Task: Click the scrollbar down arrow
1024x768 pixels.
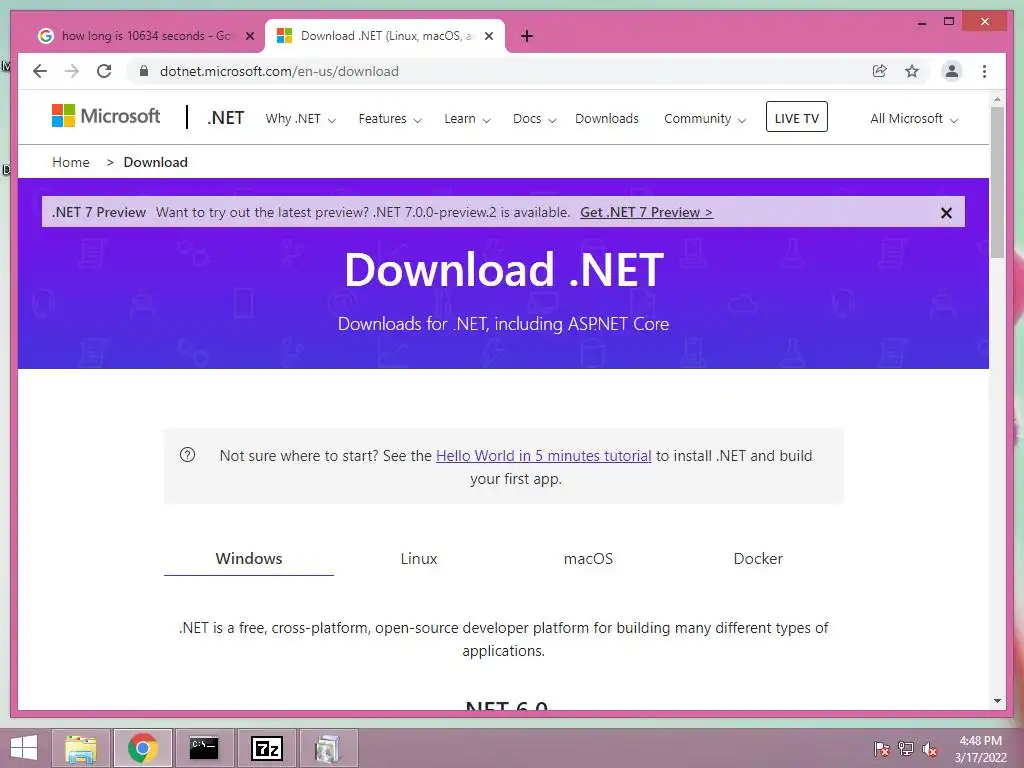Action: [x=997, y=701]
